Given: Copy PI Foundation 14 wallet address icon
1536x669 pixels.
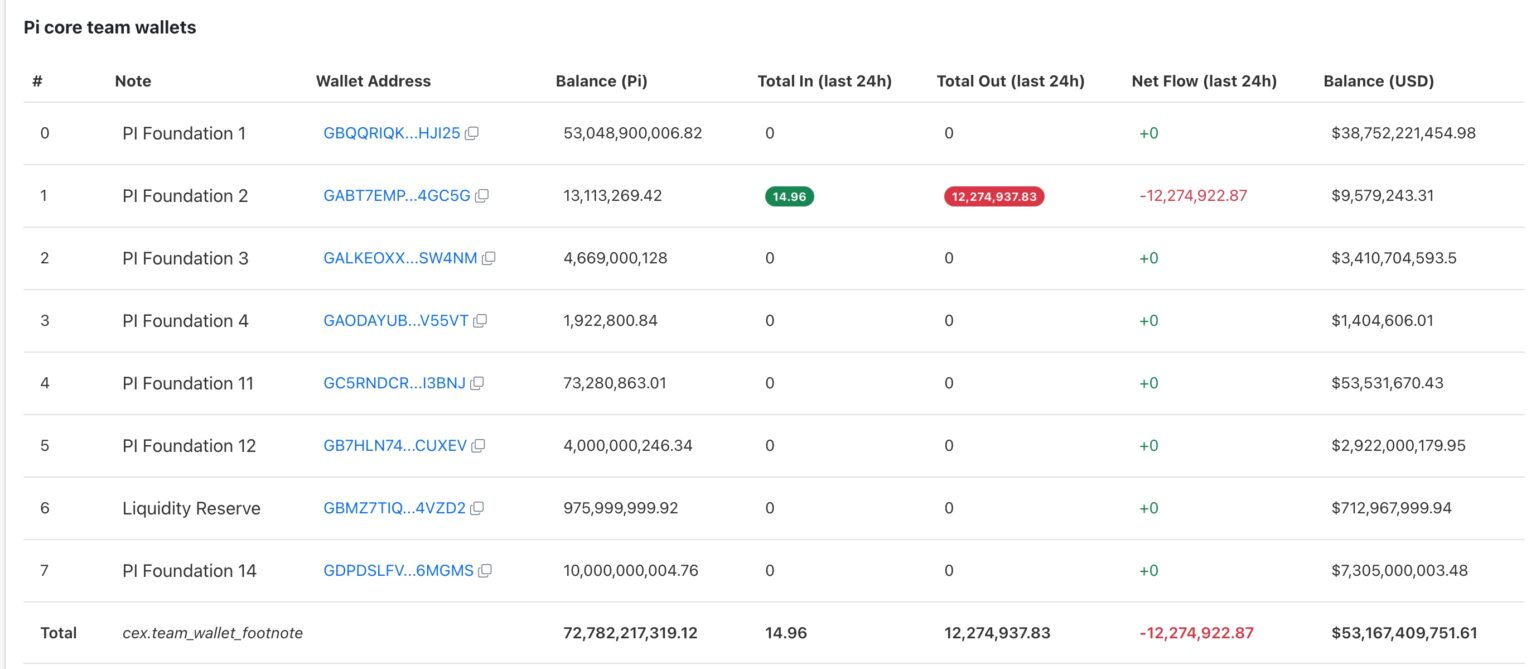Looking at the screenshot, I should [x=485, y=571].
